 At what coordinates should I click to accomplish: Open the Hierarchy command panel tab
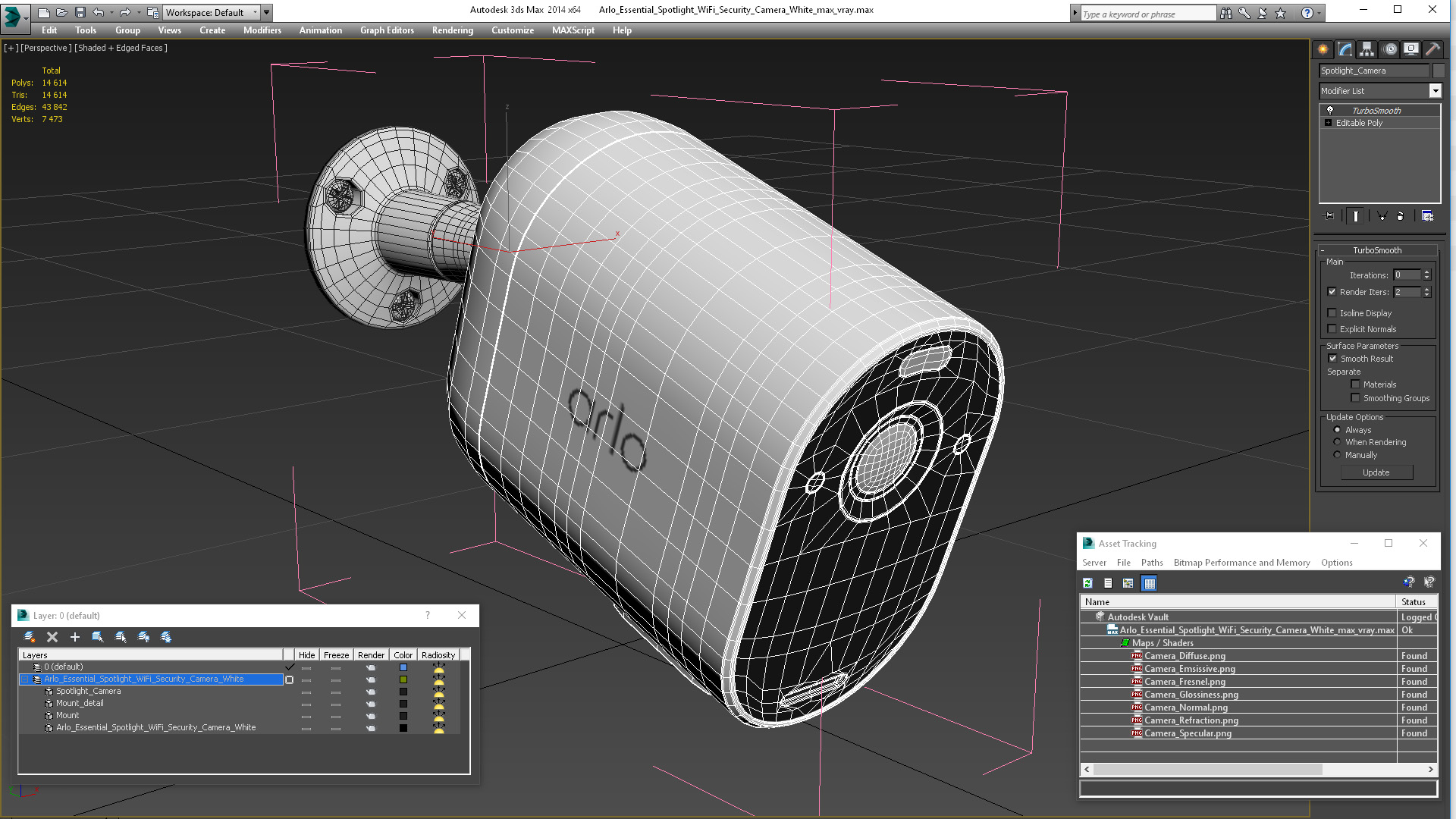pos(1367,49)
